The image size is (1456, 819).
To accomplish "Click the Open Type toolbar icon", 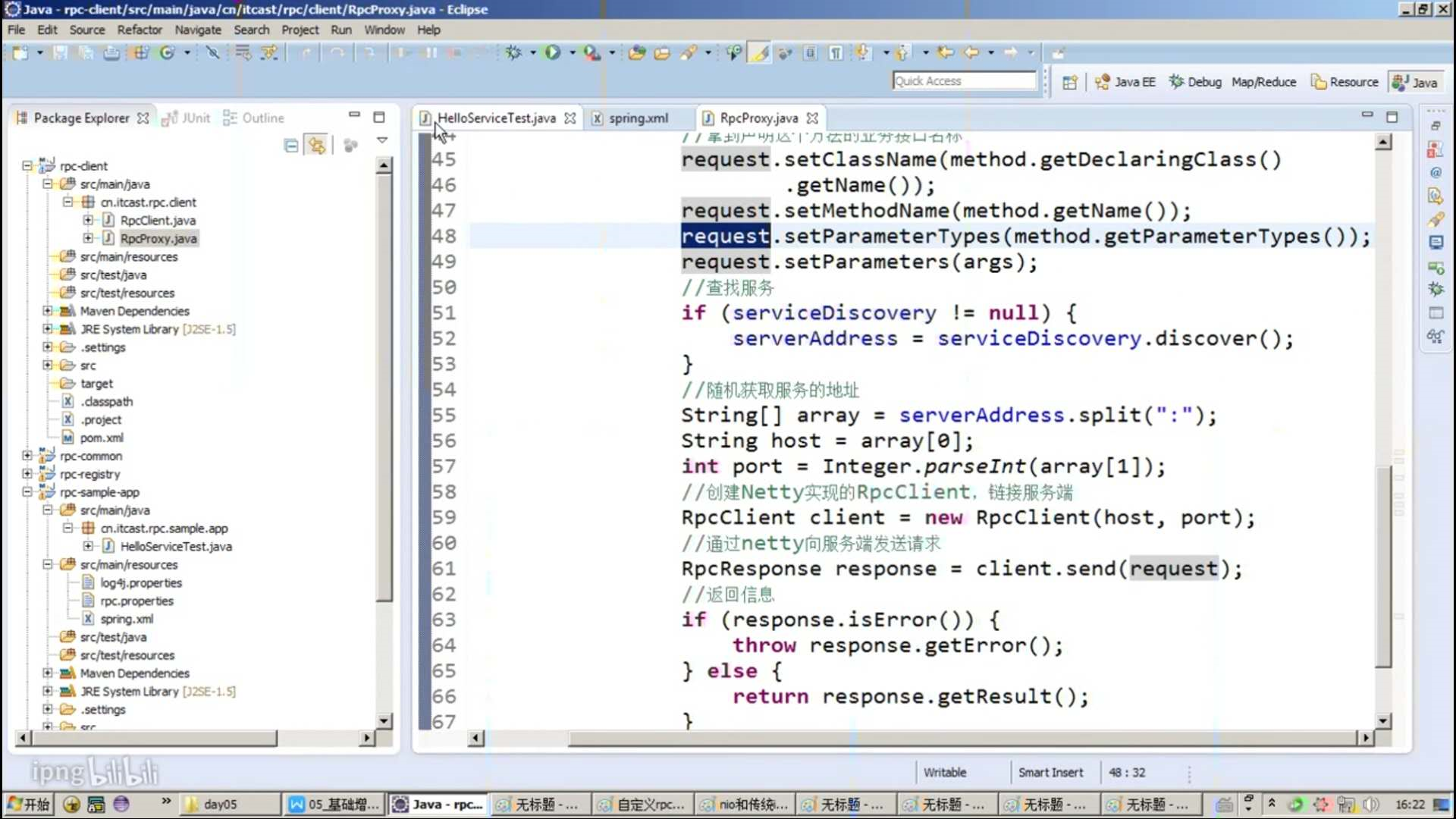I will 637,53.
